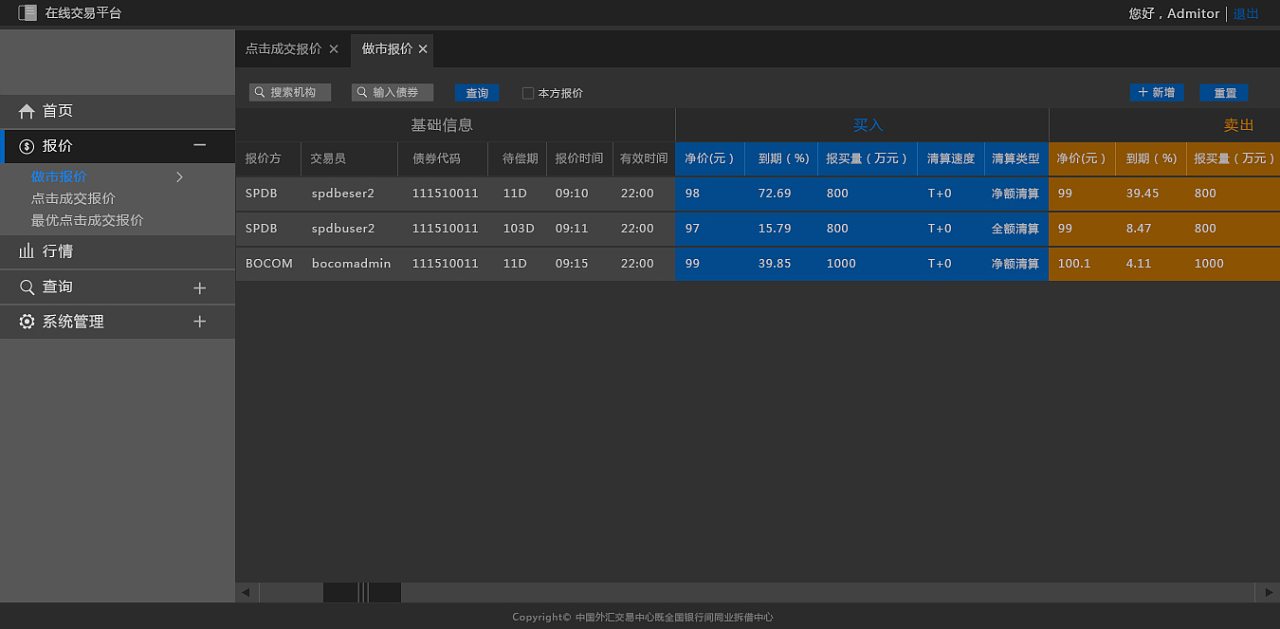
Task: Open 点击成交报价 in the sidebar
Action: click(73, 199)
